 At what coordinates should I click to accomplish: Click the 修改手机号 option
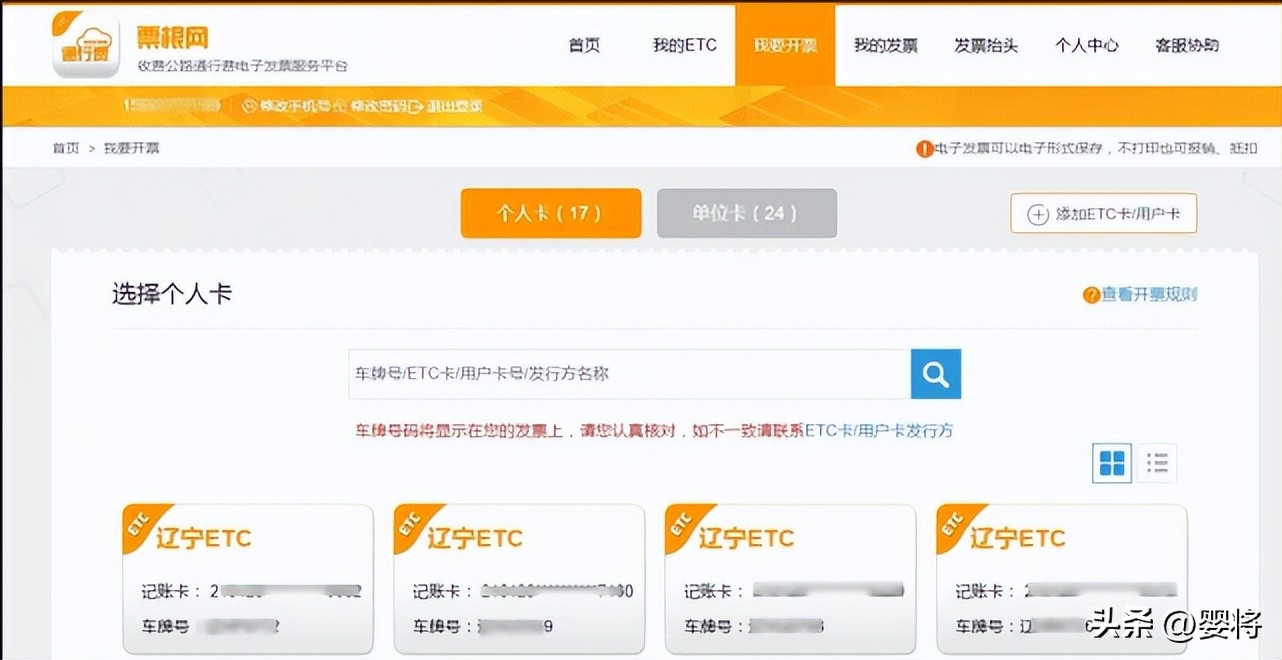point(292,105)
